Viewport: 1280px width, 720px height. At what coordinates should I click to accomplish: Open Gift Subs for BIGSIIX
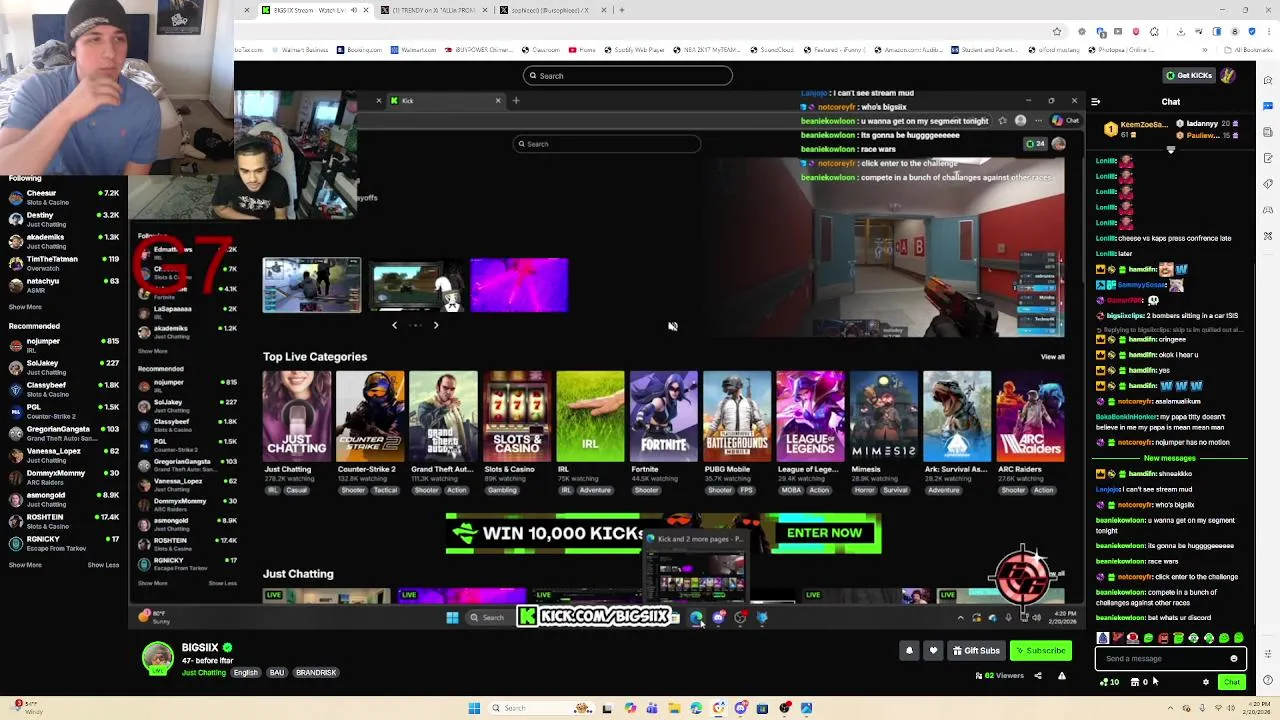976,651
